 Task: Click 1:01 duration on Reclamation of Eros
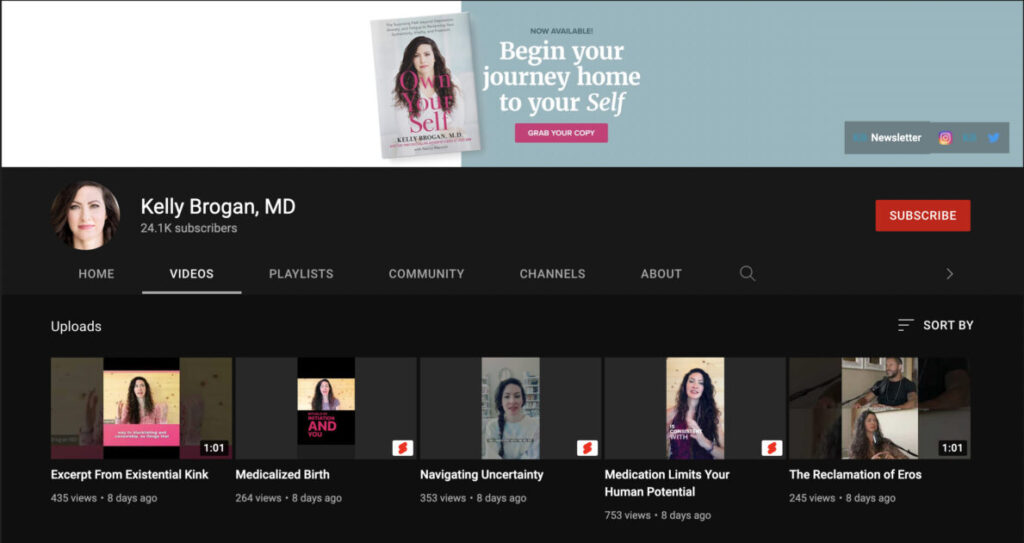952,448
